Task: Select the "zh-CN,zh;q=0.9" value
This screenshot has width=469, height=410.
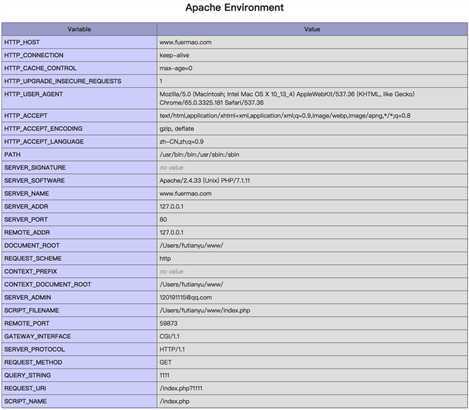Action: pyautogui.click(x=181, y=142)
